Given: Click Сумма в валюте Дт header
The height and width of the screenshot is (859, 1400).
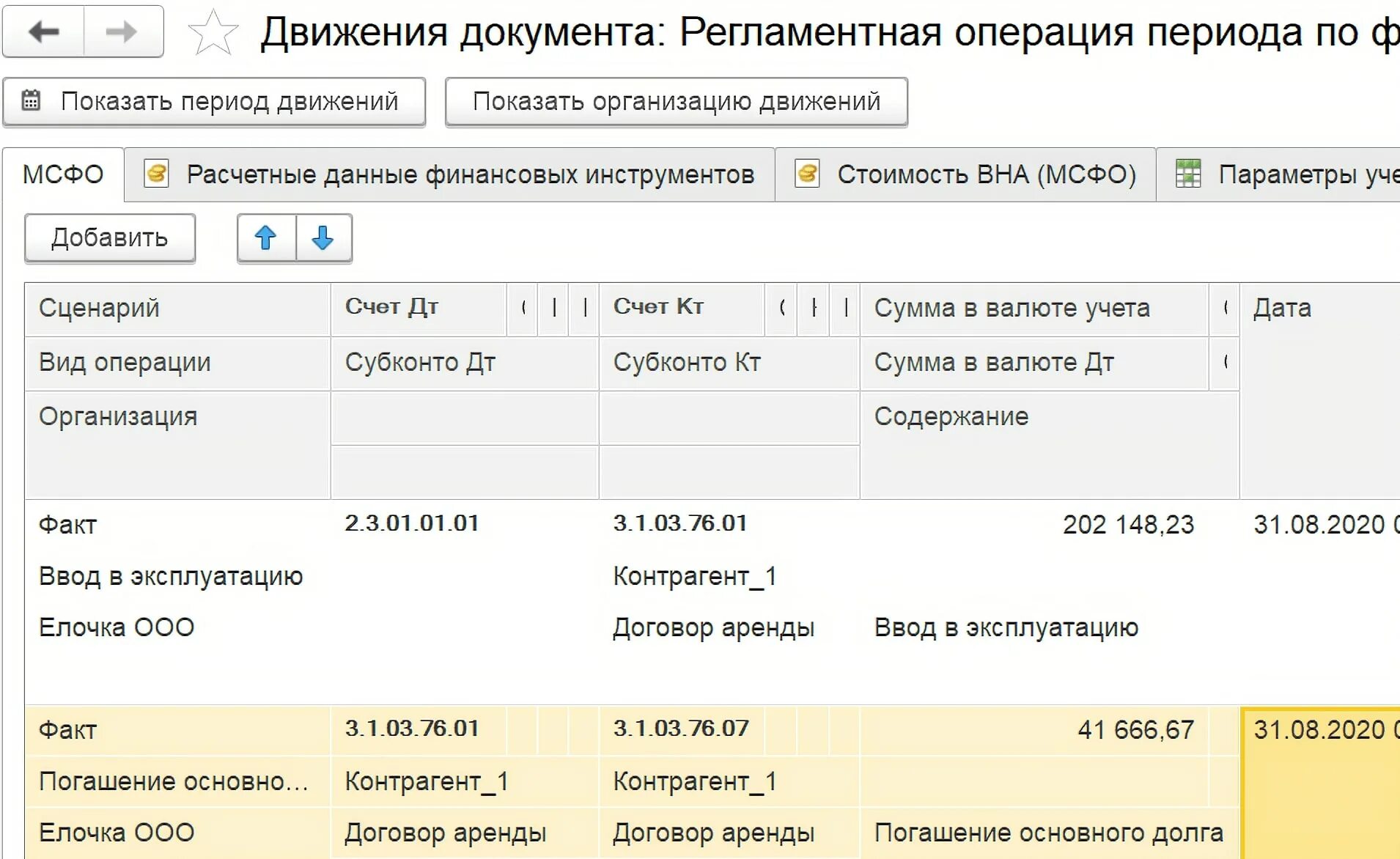Looking at the screenshot, I should click(x=1034, y=363).
